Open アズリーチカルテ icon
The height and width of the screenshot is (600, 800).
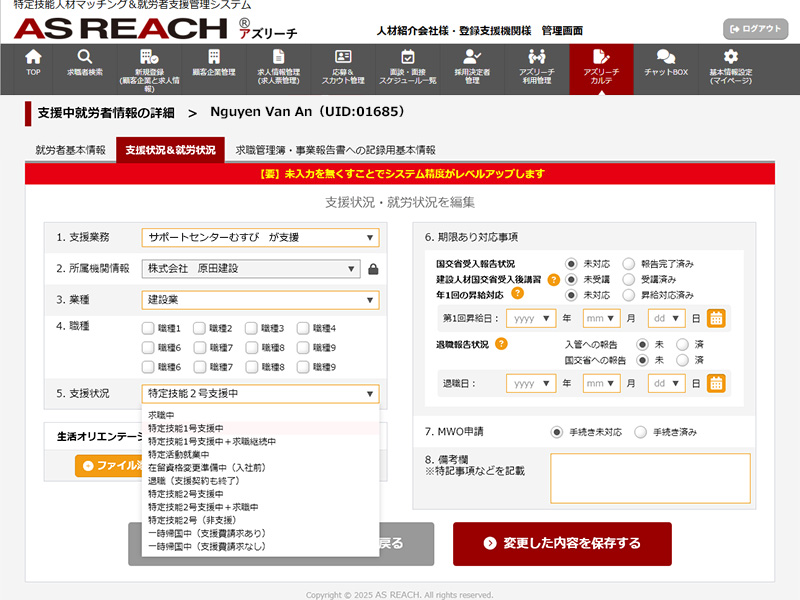click(601, 56)
